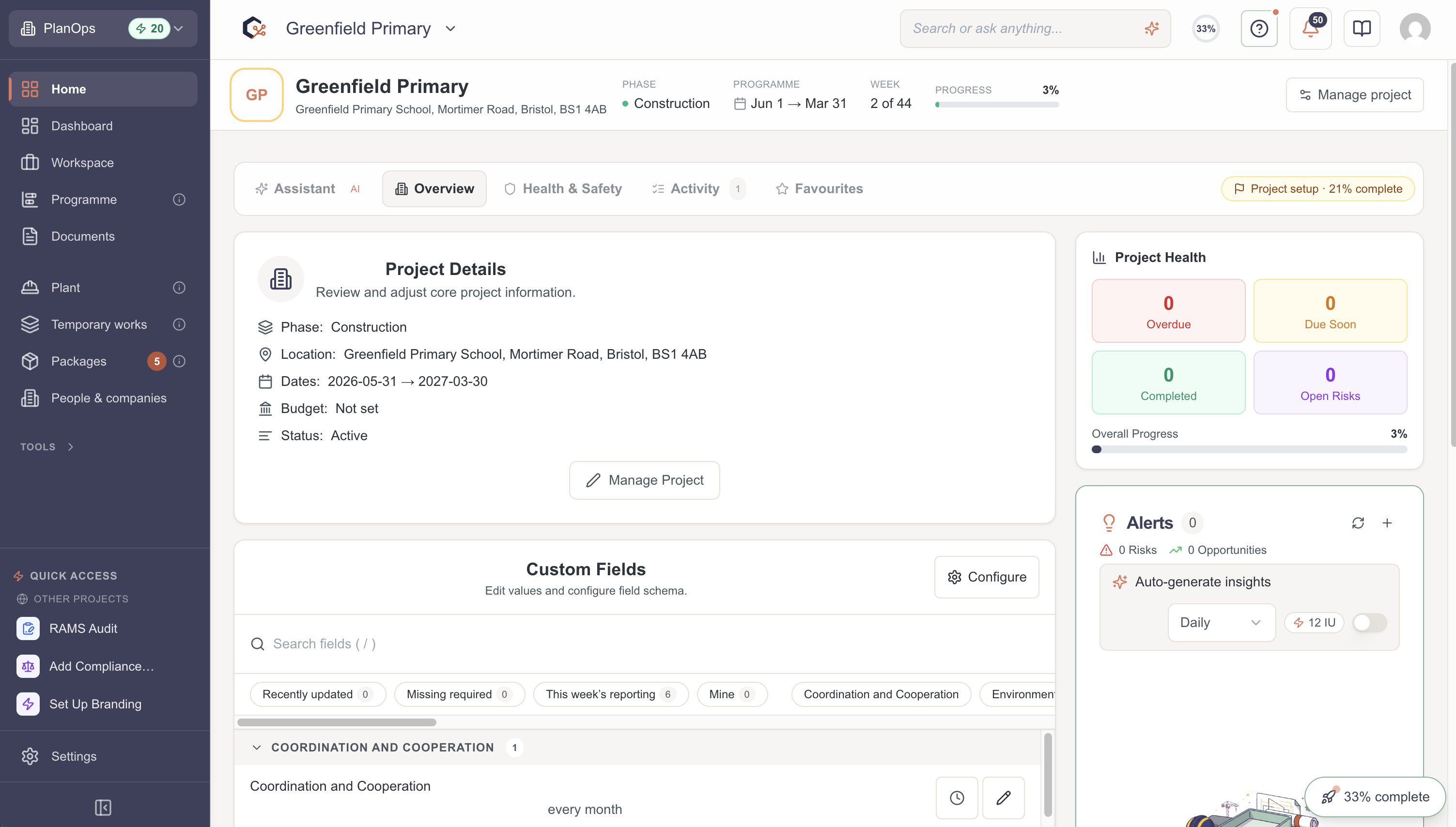The image size is (1456, 827).
Task: Toggle Auto-generate insights switch
Action: pyautogui.click(x=1370, y=623)
